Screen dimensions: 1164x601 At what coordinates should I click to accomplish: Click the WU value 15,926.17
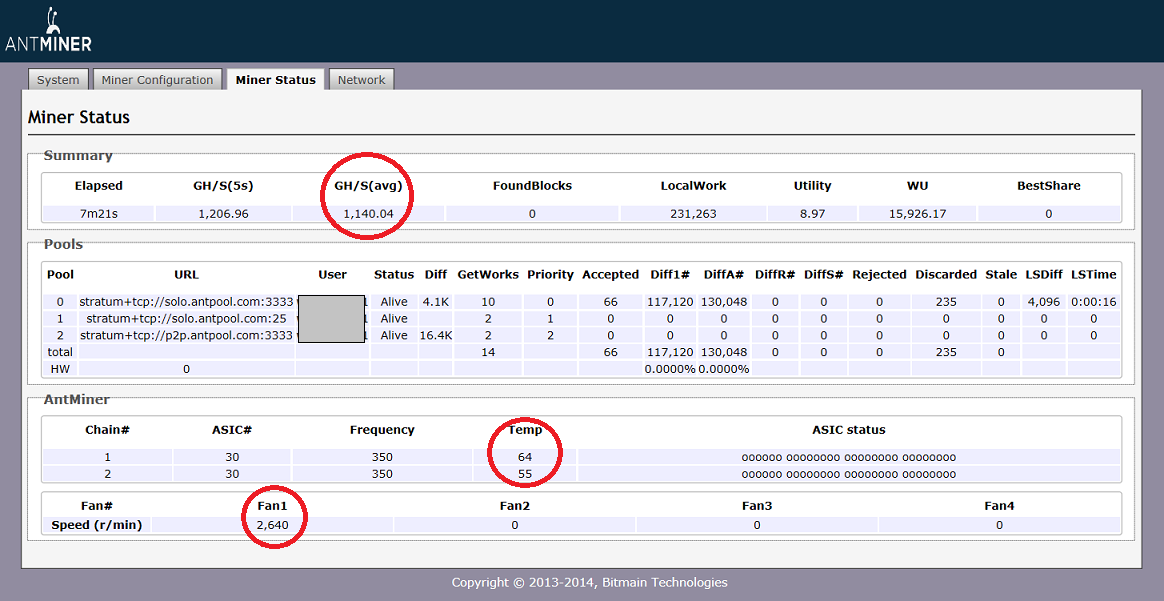click(917, 214)
